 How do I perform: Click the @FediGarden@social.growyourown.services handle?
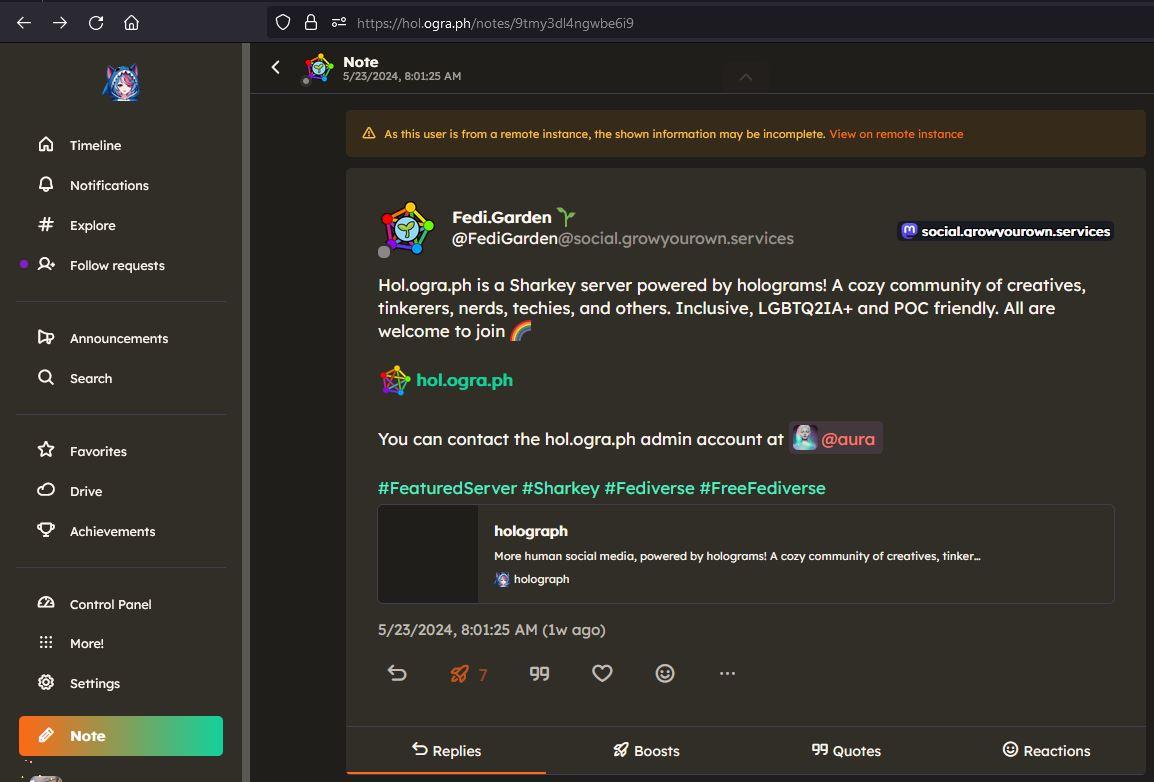click(x=623, y=238)
